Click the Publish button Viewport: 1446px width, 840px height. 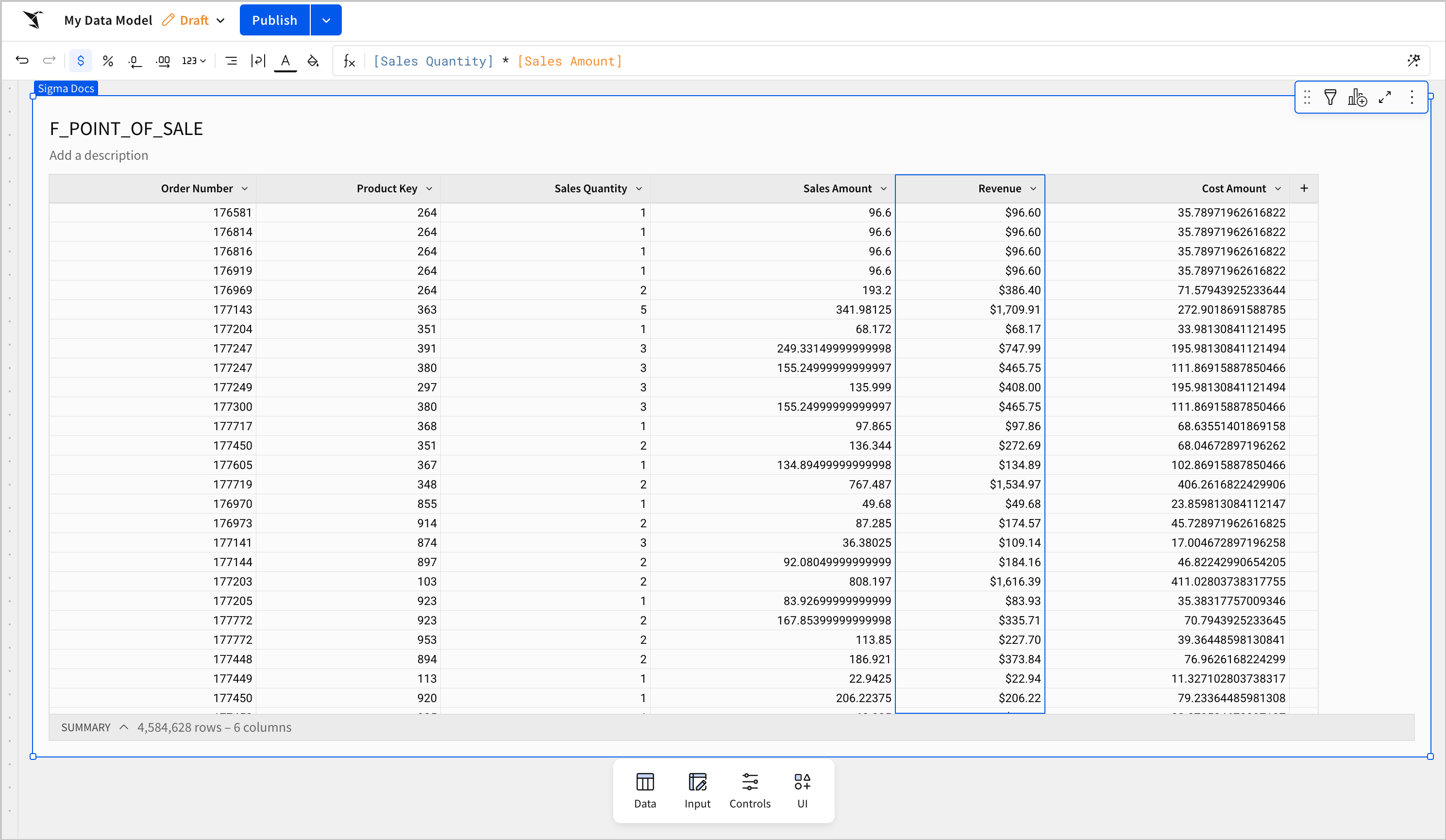click(x=274, y=20)
